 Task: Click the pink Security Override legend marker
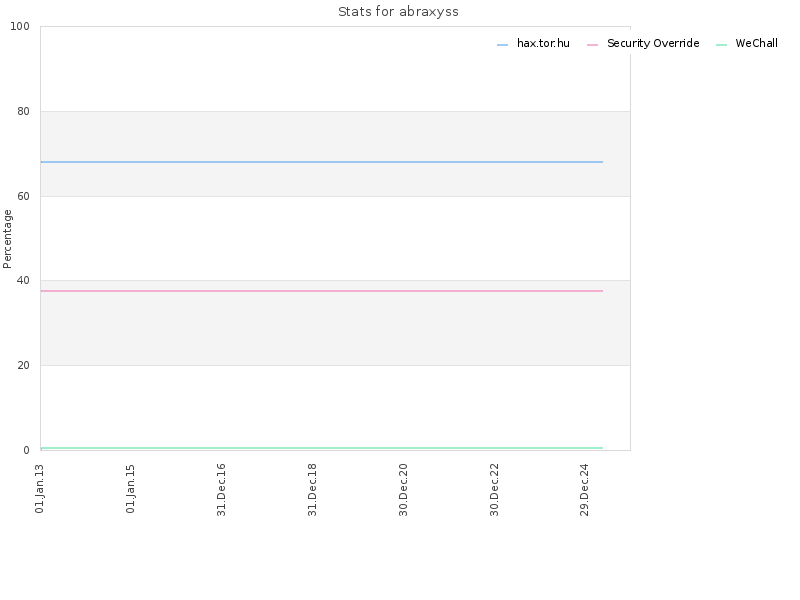tap(592, 45)
